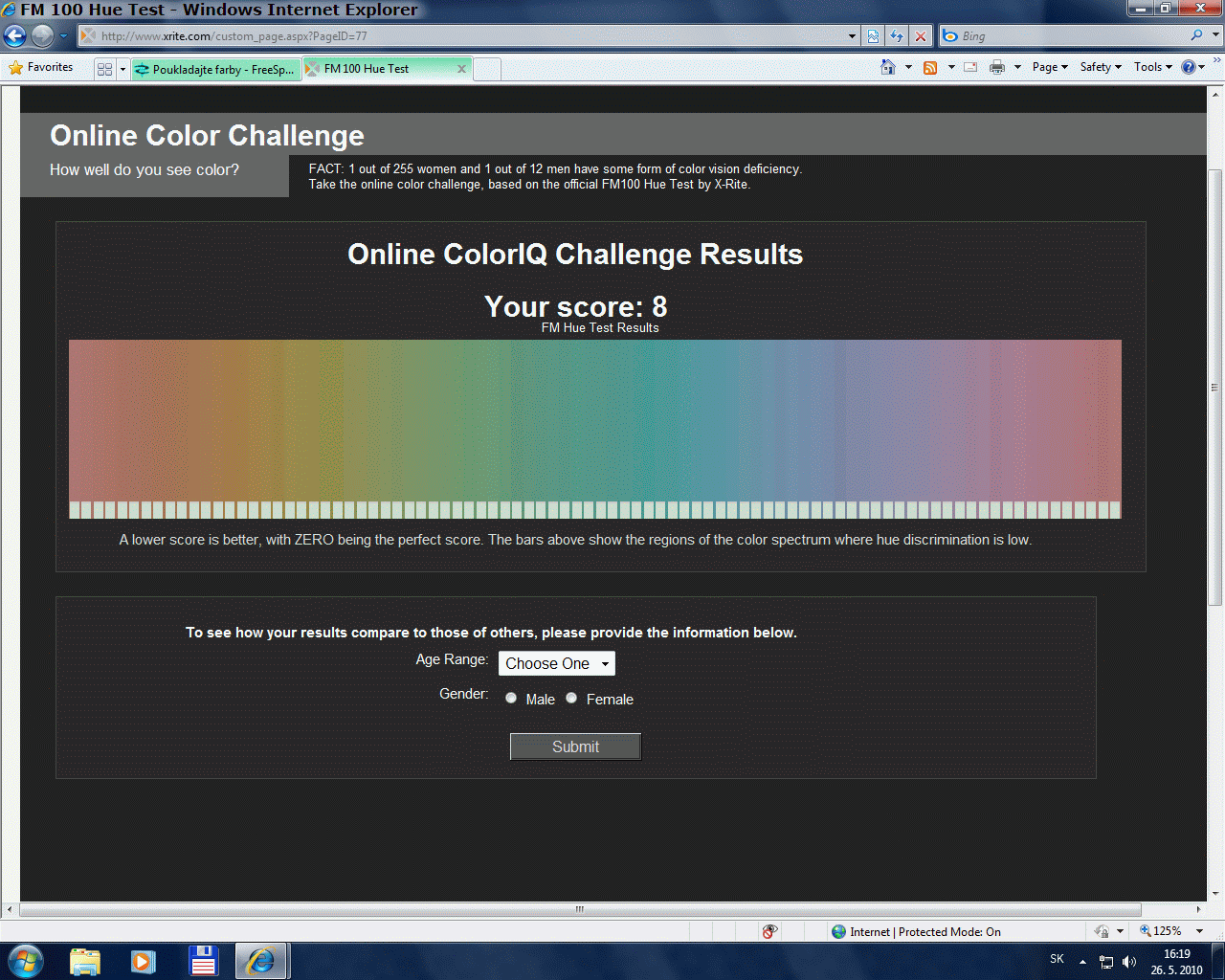Click the RSS feeds icon

click(930, 67)
